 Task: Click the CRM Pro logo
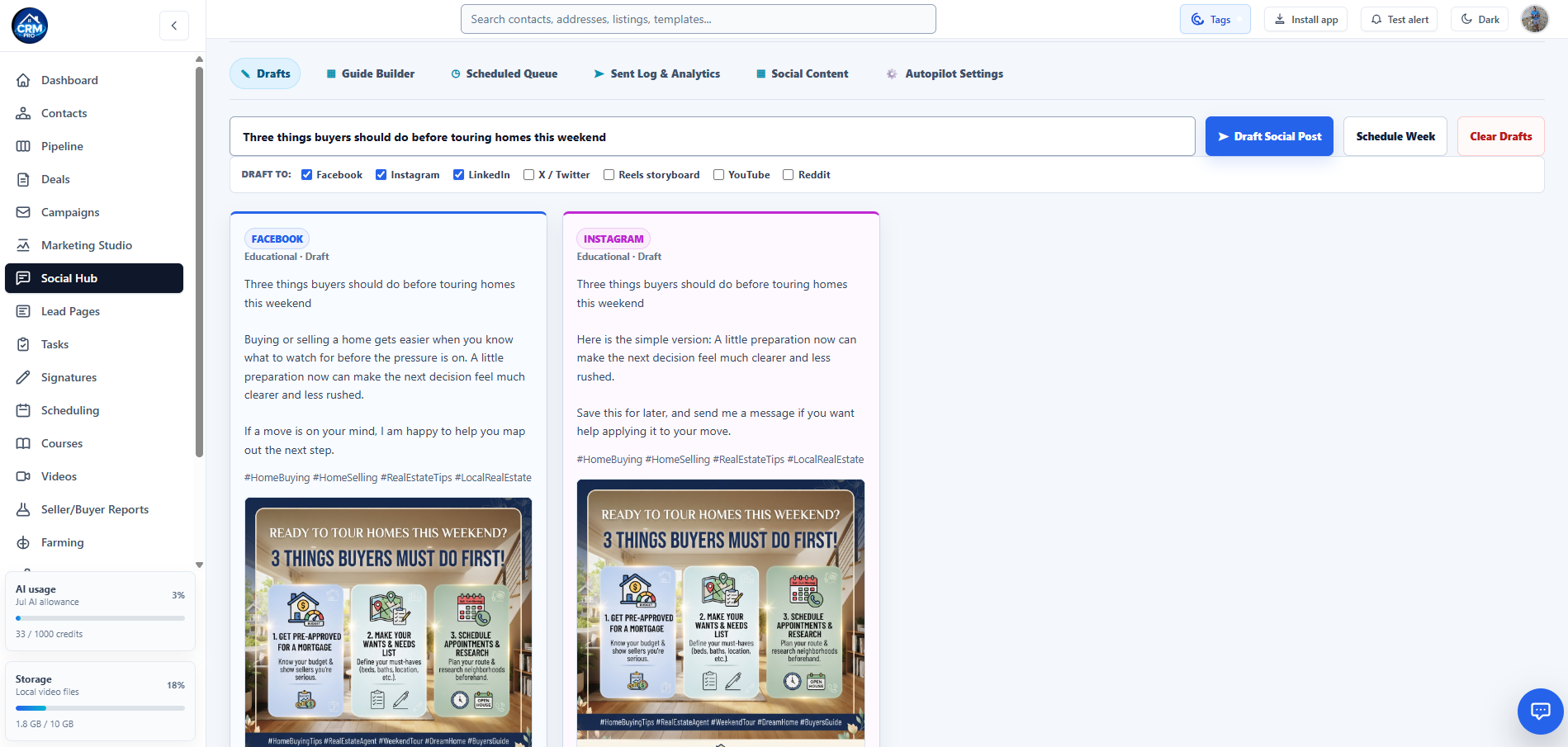pos(30,26)
